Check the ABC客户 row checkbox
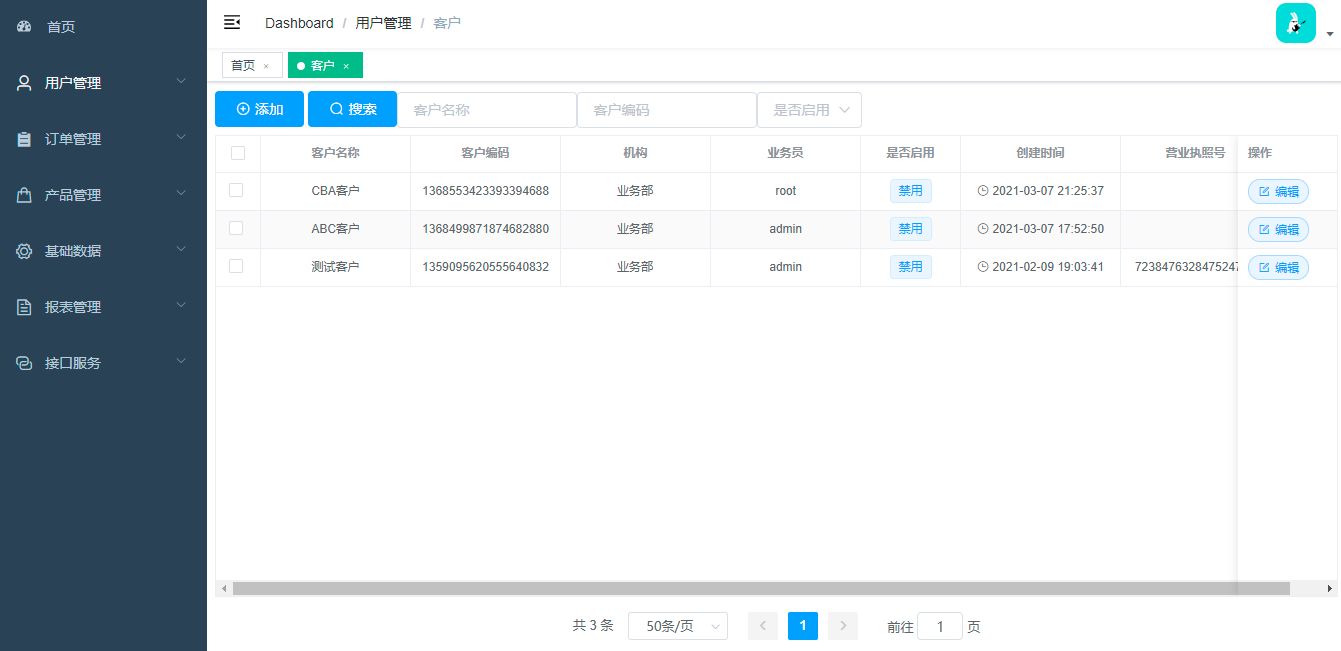1341x651 pixels. click(236, 228)
